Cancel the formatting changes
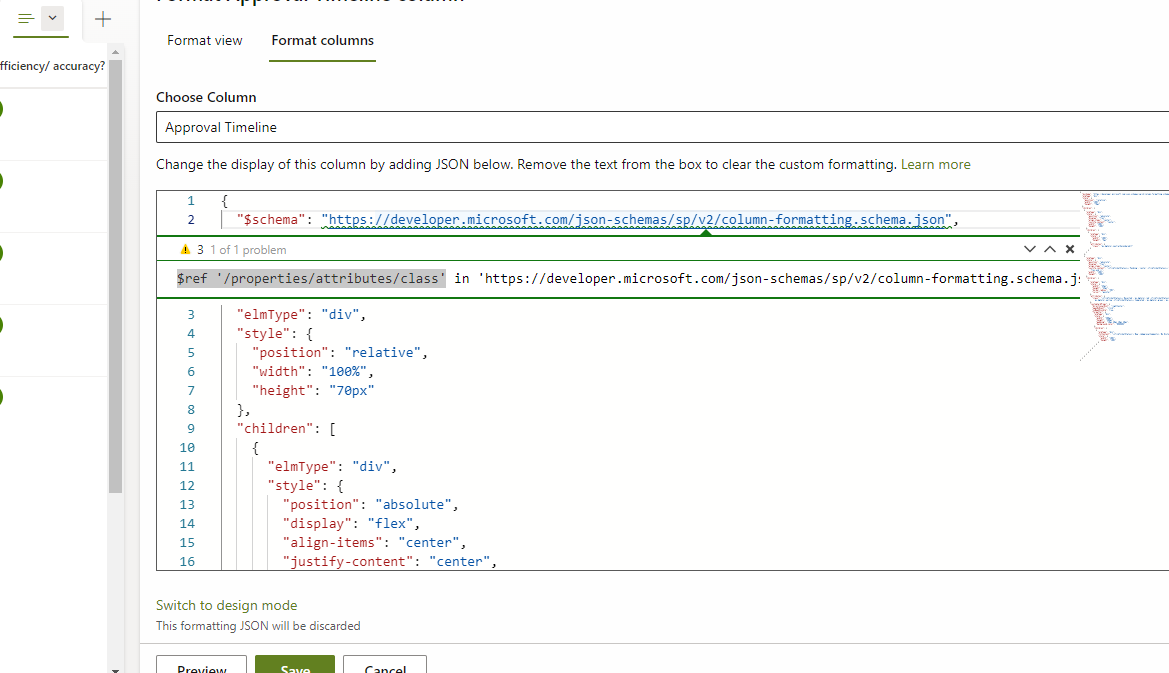 [385, 665]
